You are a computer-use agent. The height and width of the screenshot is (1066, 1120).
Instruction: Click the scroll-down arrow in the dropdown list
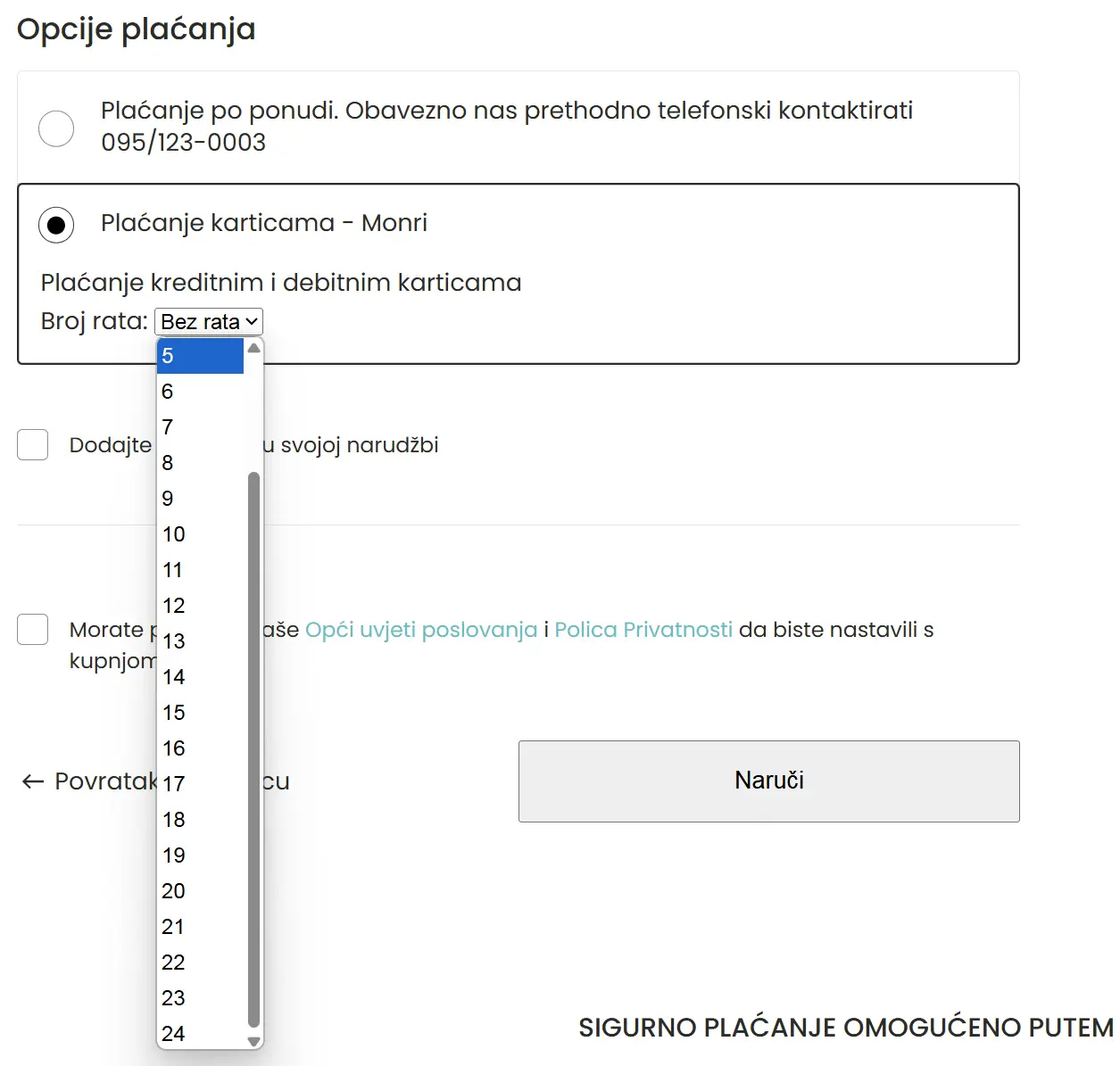253,1041
